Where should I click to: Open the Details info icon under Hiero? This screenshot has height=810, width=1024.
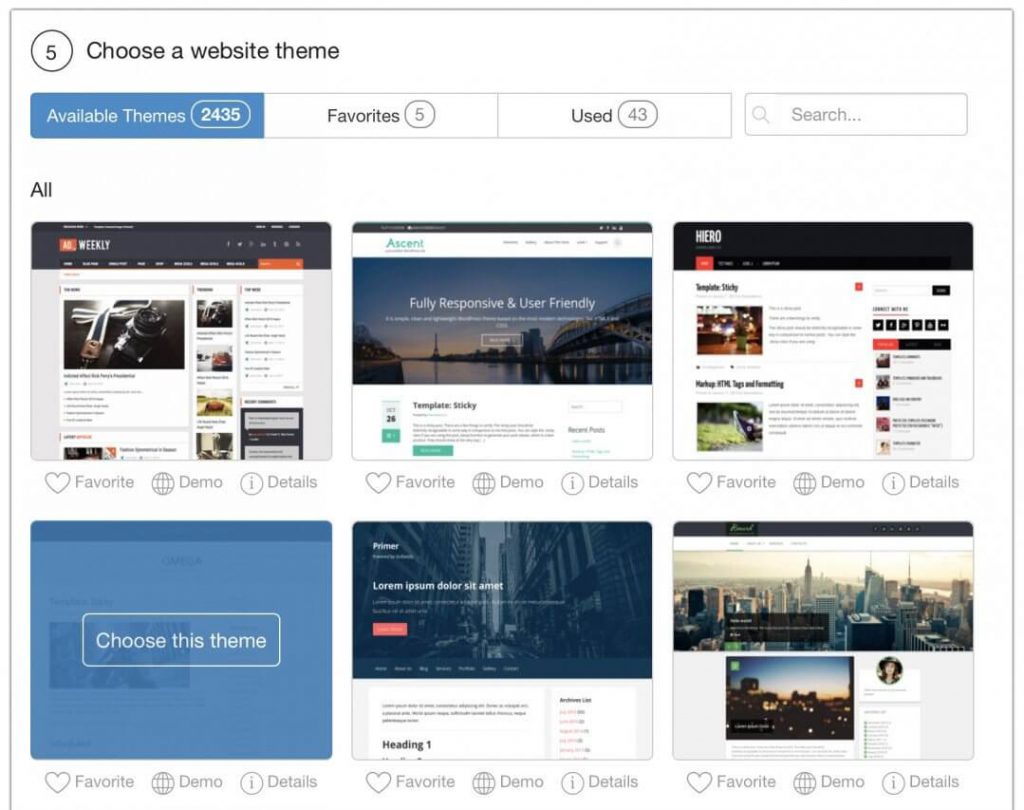tap(893, 482)
